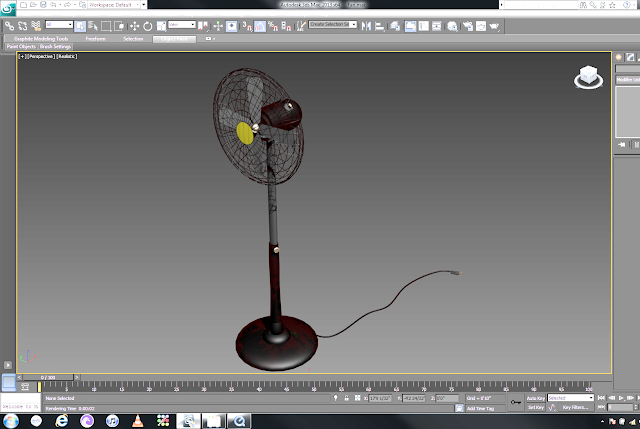Open the Undo history dropdown arrow
This screenshot has height=429, width=640.
pos(60,5)
